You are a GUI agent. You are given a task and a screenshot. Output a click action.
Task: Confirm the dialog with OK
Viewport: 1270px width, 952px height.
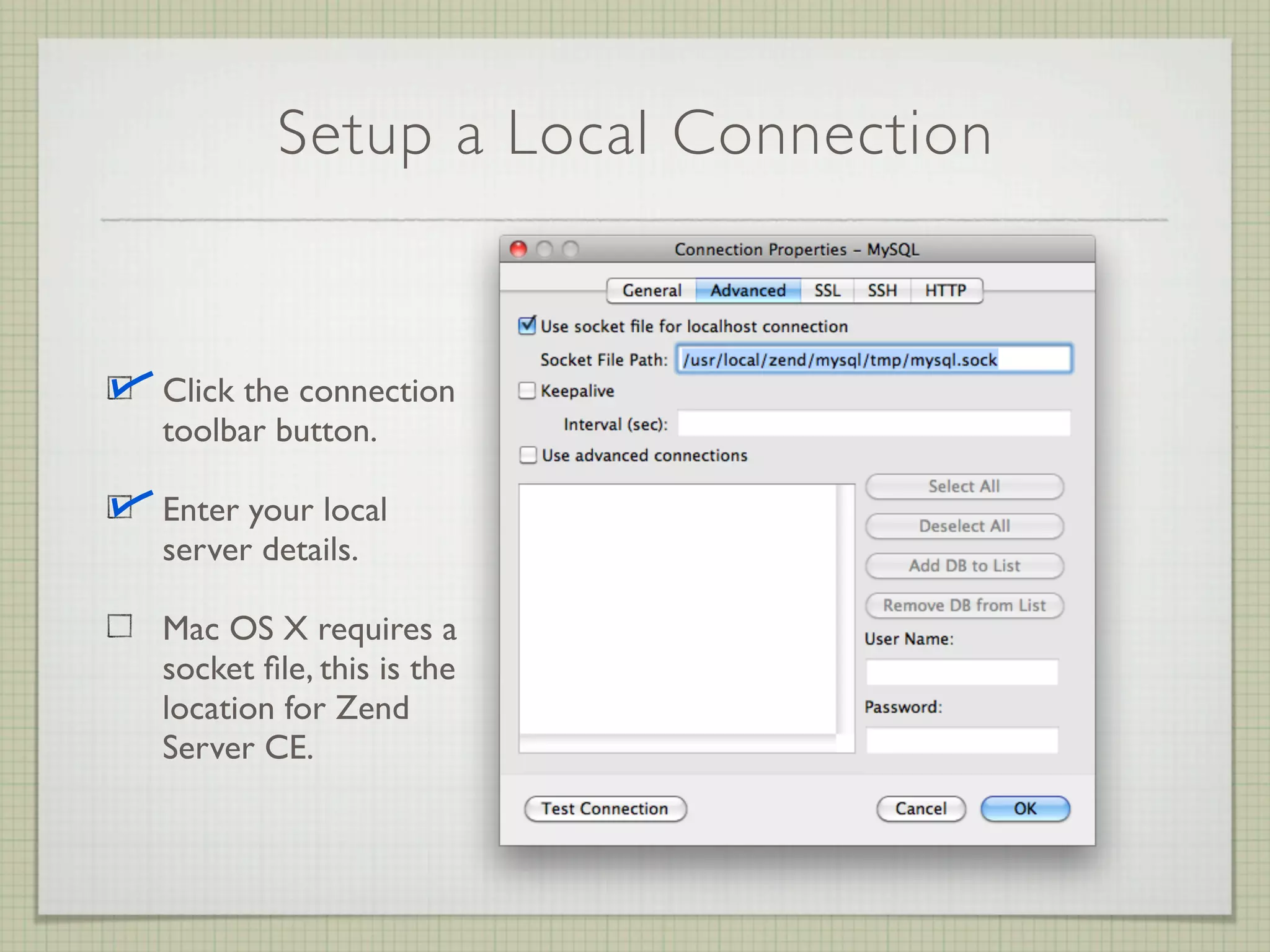[x=1025, y=809]
